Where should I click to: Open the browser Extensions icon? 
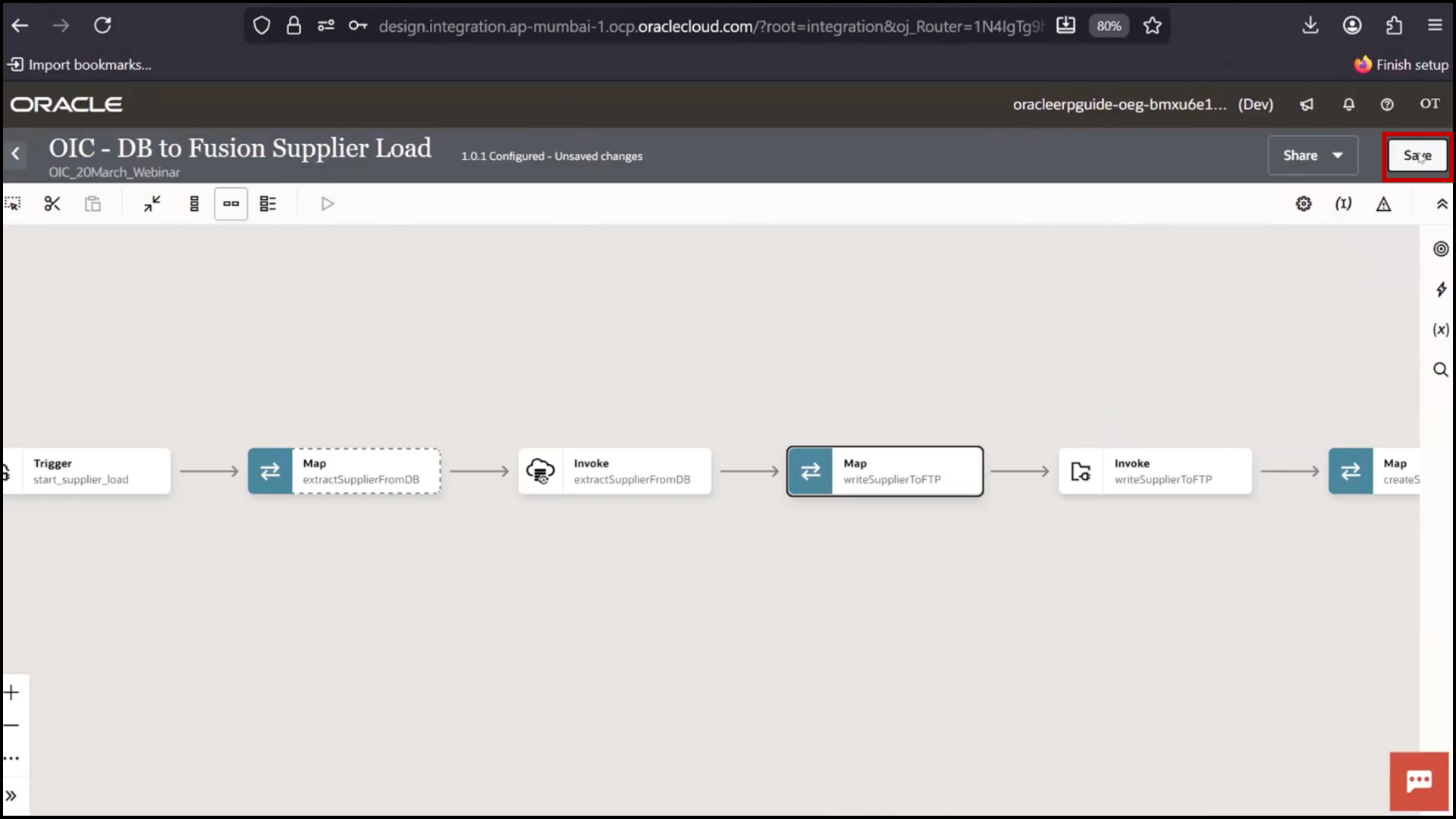tap(1394, 26)
